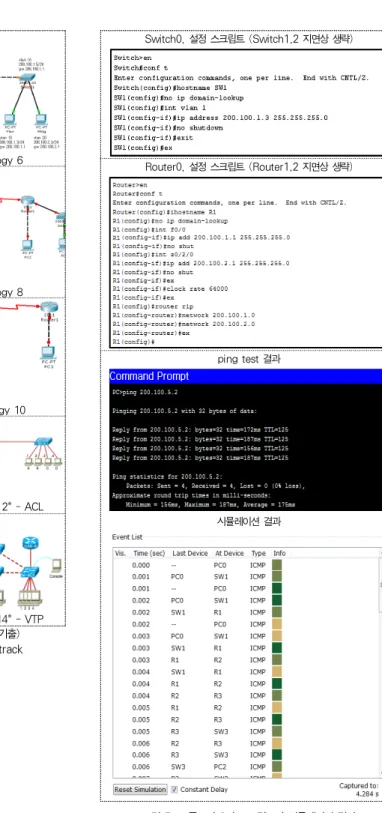
Task: Click the Console PC icon in VTP diagram
Action: click(x=56, y=566)
